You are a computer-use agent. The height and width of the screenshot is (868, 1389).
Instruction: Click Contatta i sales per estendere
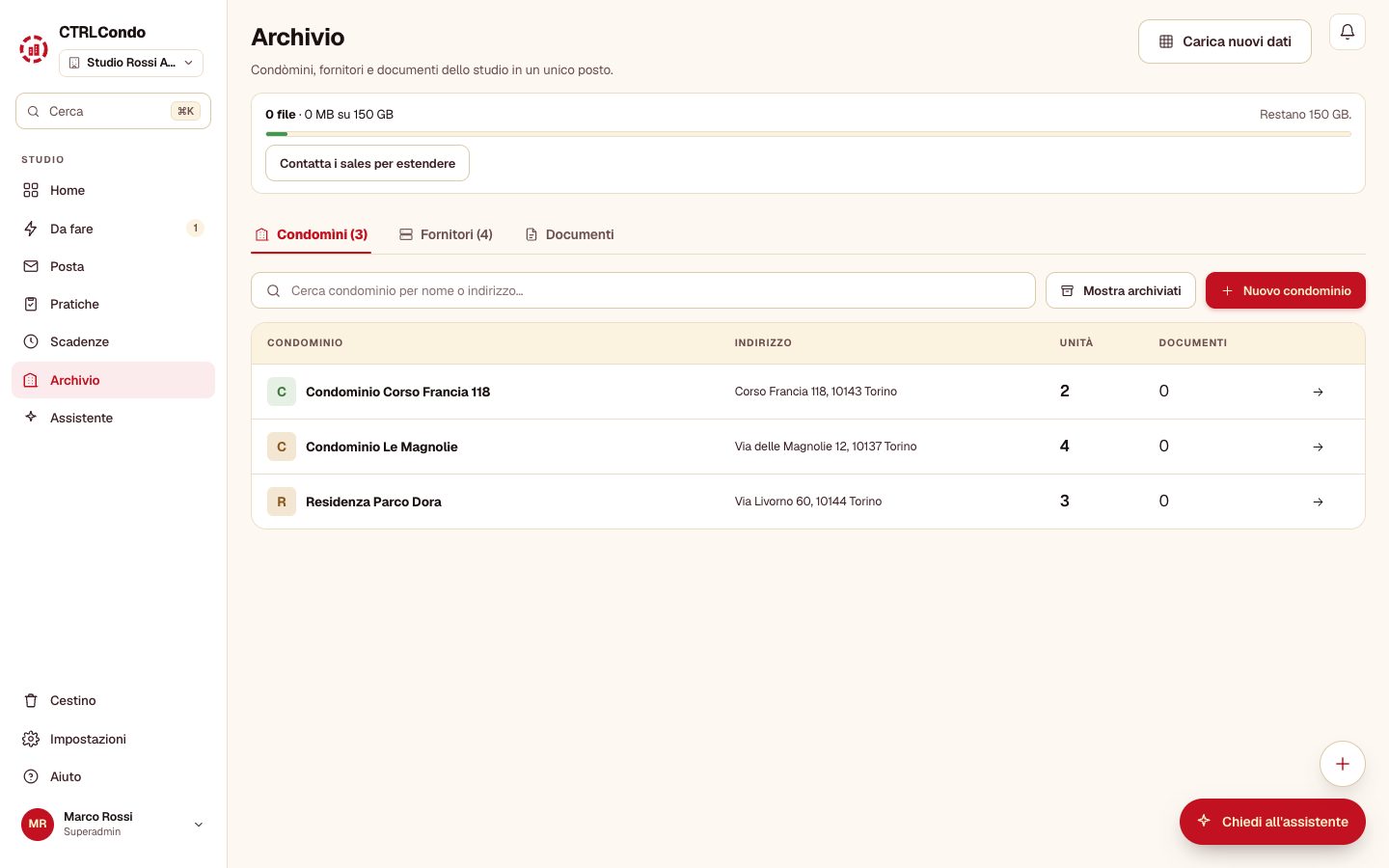click(x=368, y=163)
